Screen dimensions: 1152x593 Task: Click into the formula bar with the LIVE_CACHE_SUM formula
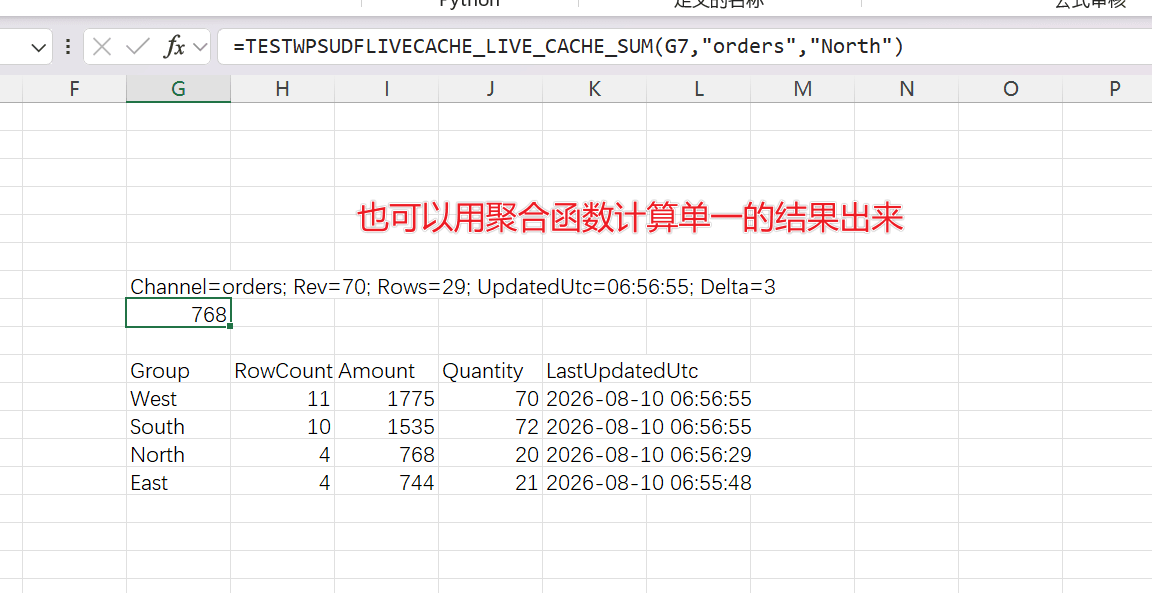coord(683,47)
